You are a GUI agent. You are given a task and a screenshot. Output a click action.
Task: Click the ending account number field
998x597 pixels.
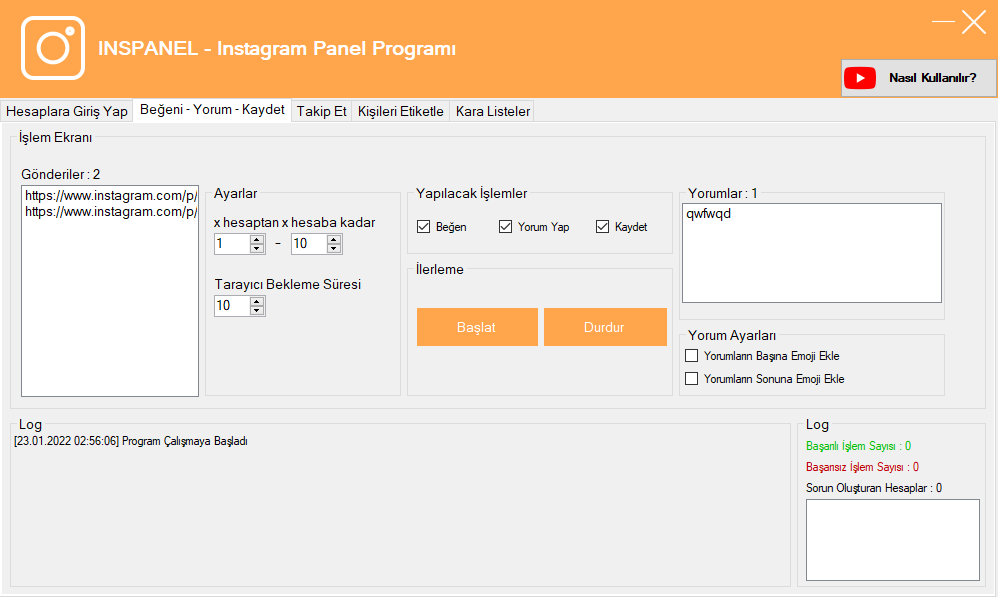pyautogui.click(x=309, y=244)
